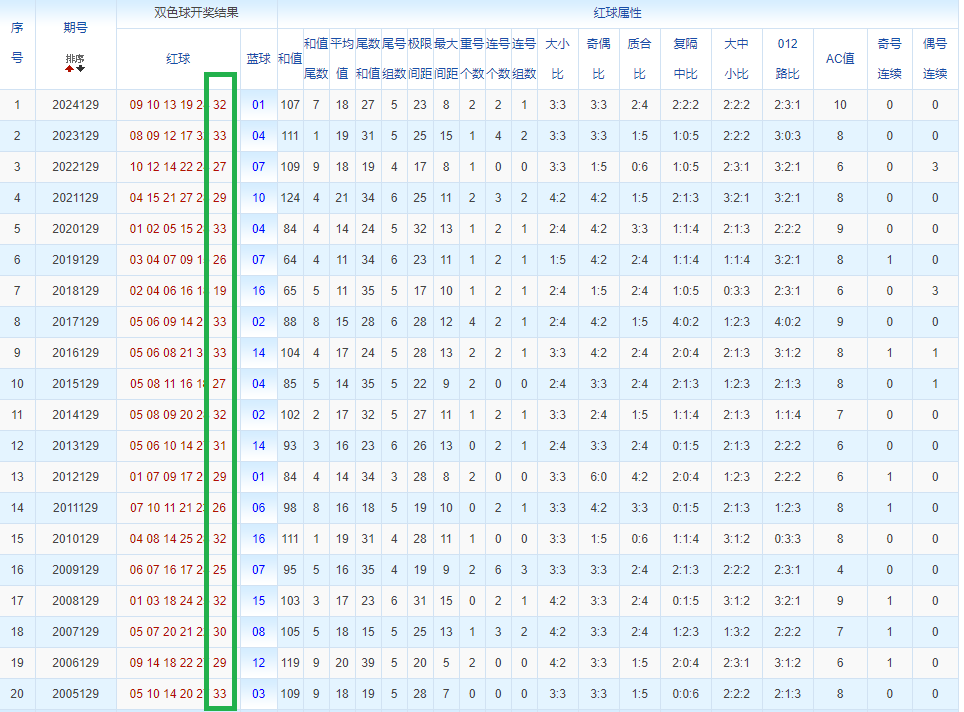Click 012 ratio 4:0:2 in row 2017129
Screen dimensions: 964x712
pos(787,322)
